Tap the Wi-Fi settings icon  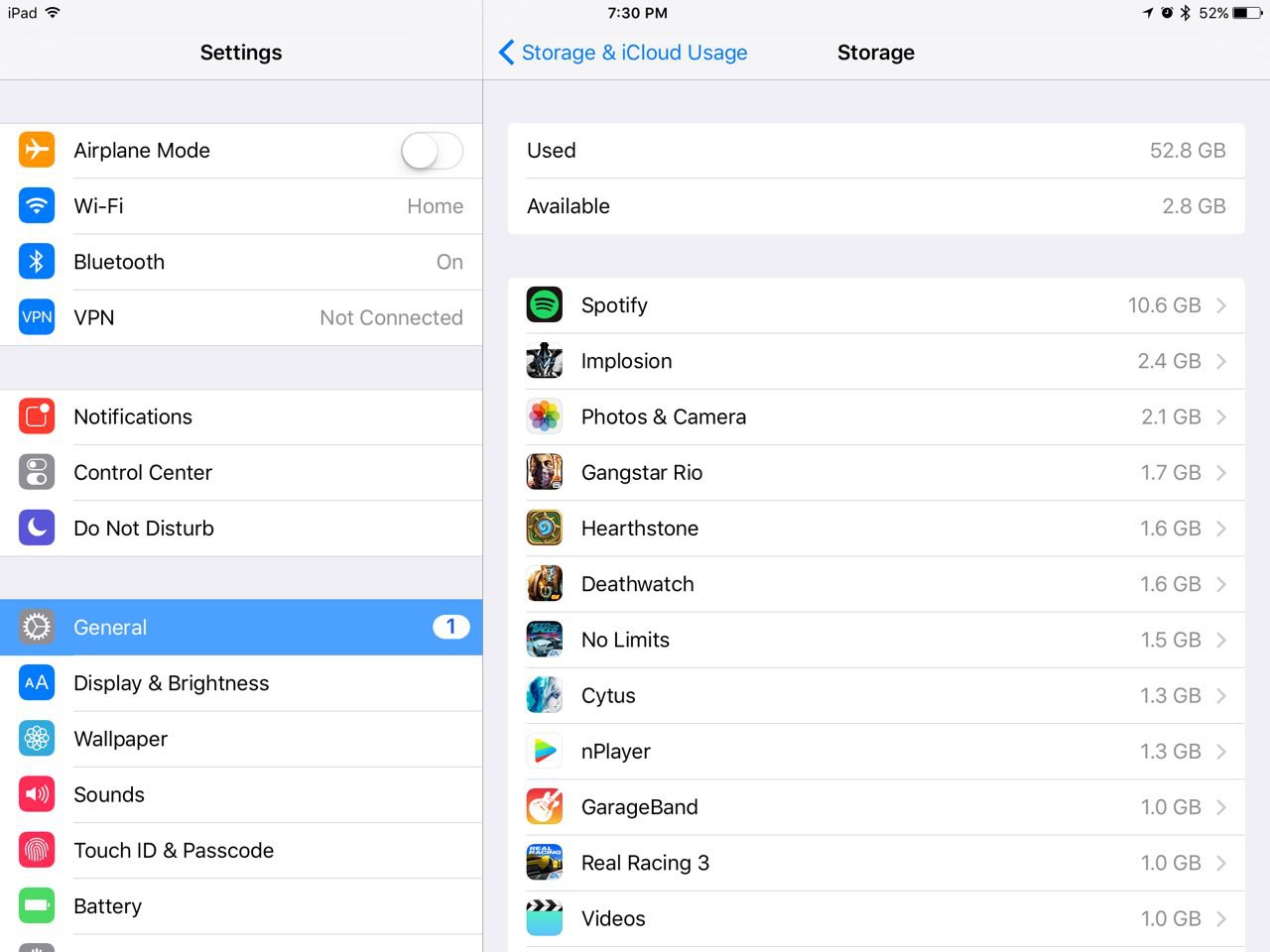(37, 205)
